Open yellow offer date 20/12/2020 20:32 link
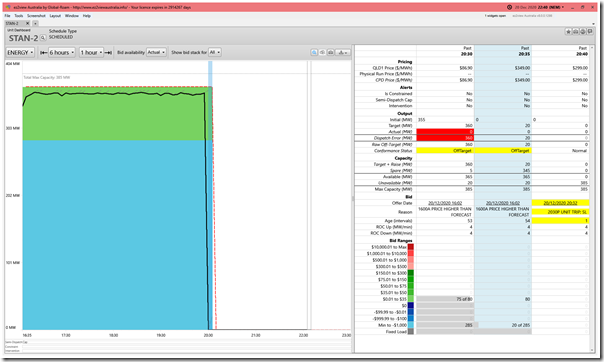Screen dimensions: 604x362 pos(560,203)
